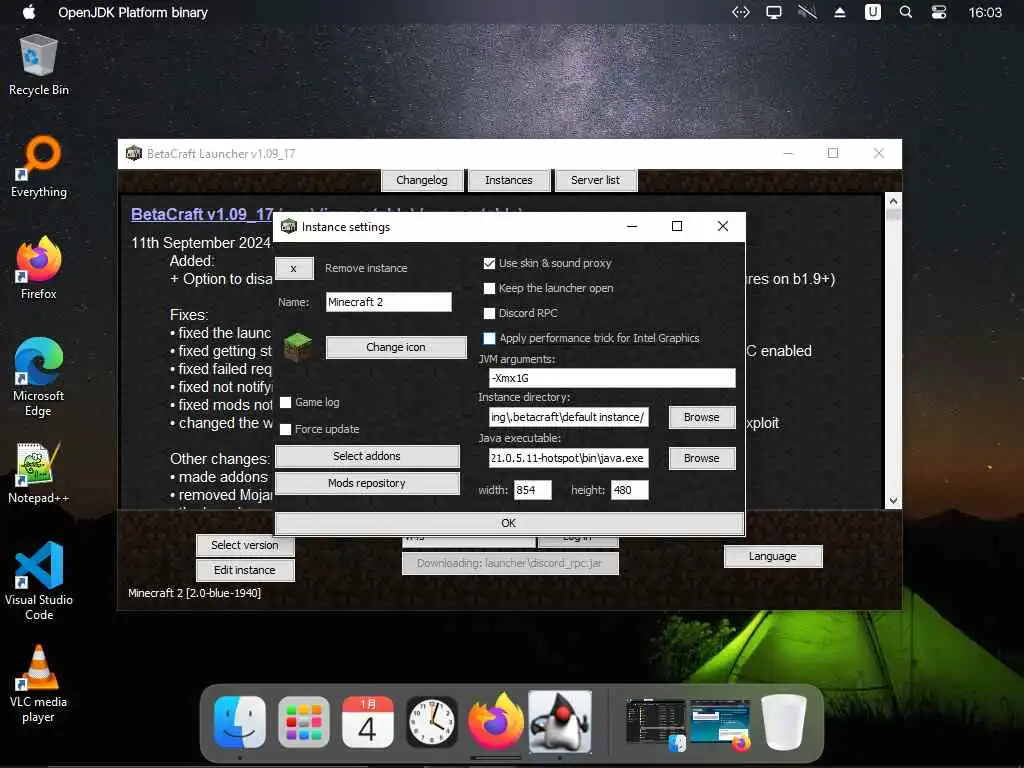This screenshot has width=1024, height=768.
Task: Open the dock's Firefox window thumbnail
Action: 720,723
